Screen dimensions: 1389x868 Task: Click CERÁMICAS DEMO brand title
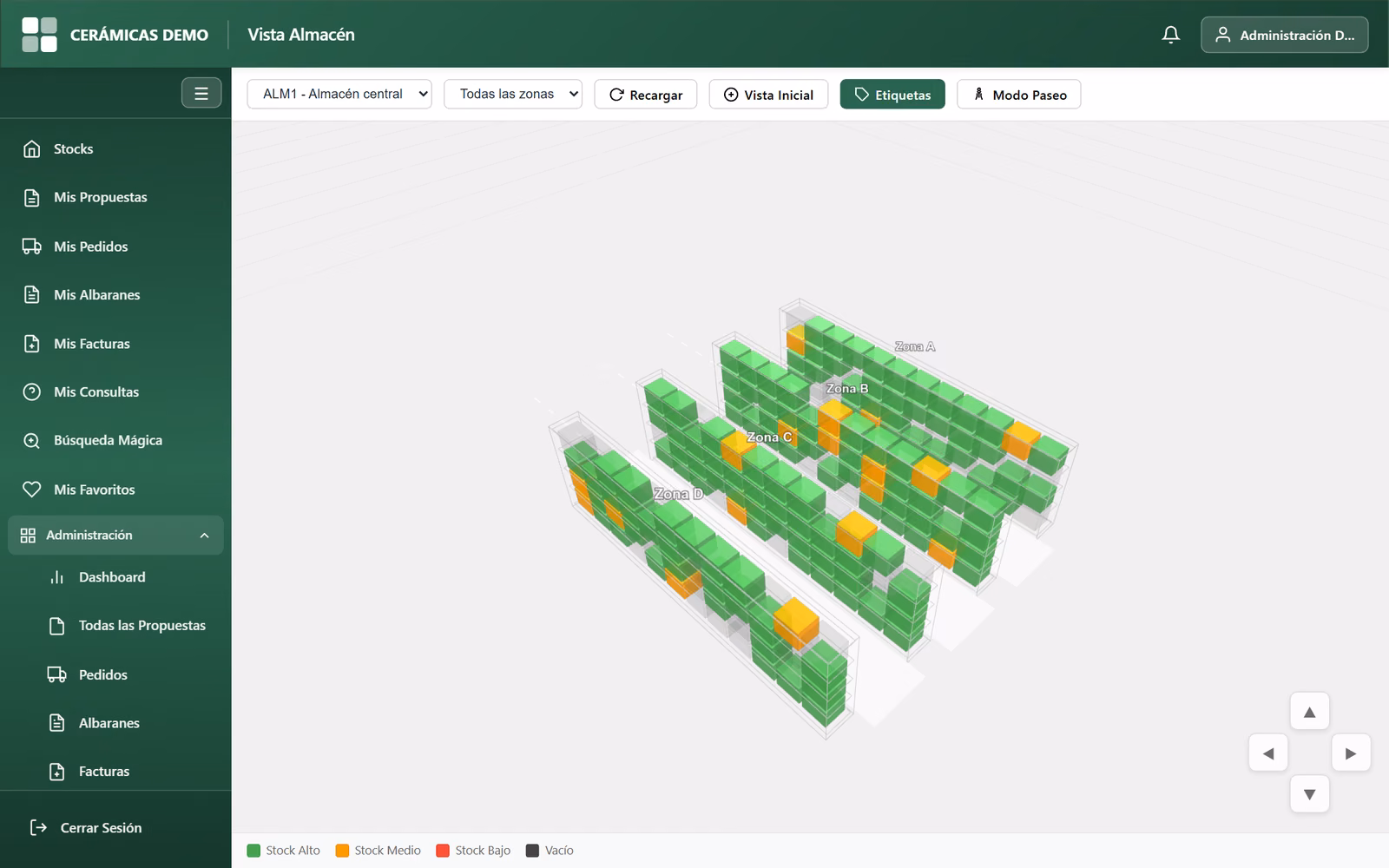pyautogui.click(x=139, y=36)
